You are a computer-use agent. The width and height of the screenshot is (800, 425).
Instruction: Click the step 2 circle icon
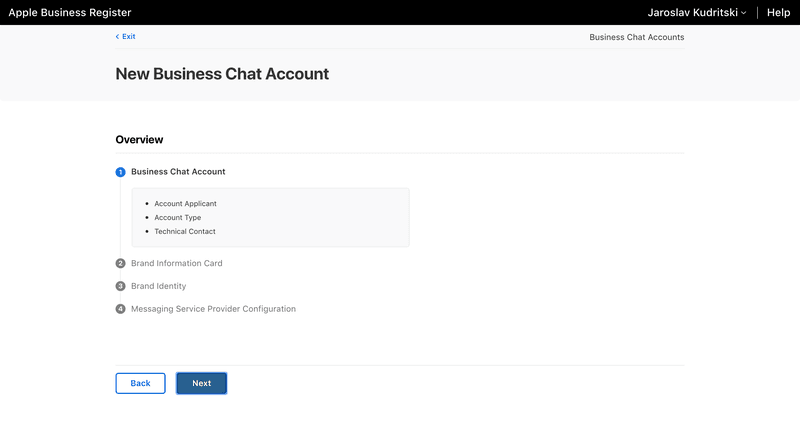(120, 263)
